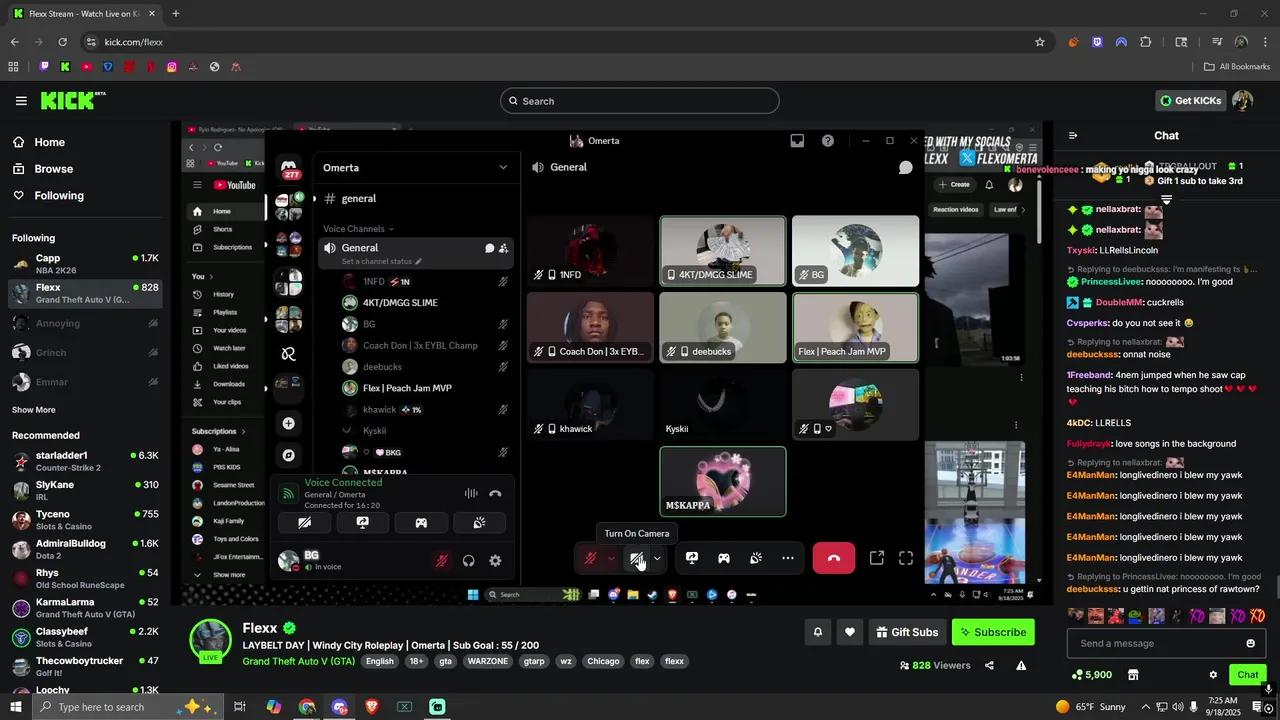This screenshot has height=720, width=1280.
Task: Pop out the Discord call window
Action: point(877,558)
